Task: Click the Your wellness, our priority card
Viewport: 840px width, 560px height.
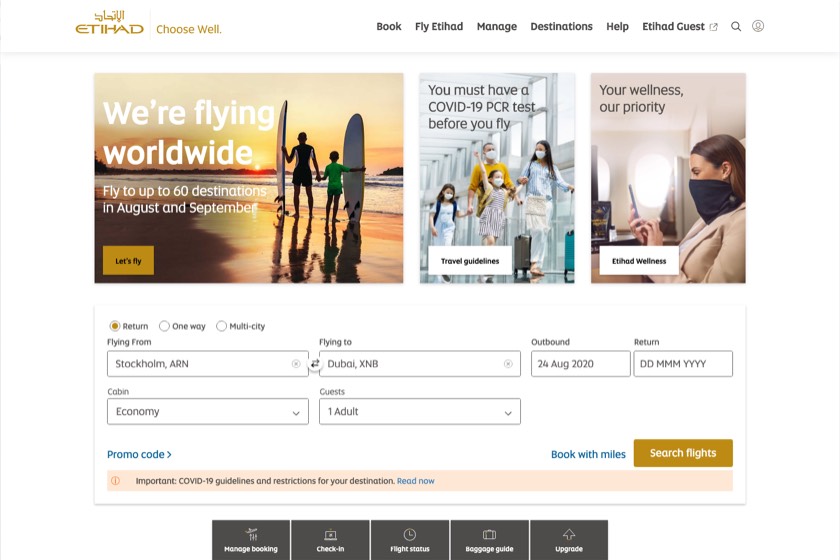Action: coord(668,178)
